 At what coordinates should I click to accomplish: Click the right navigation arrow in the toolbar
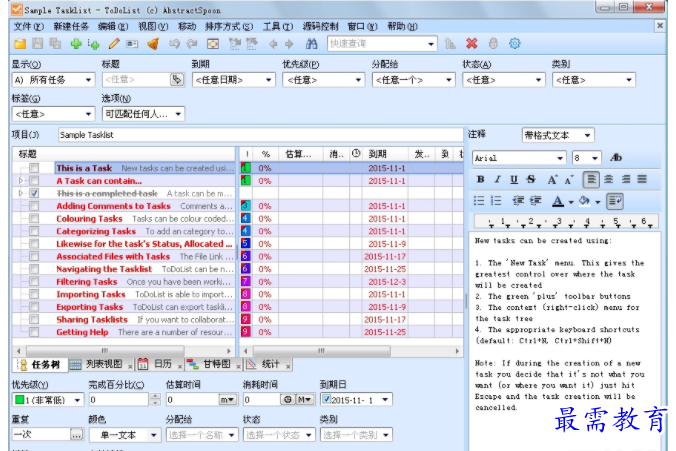point(289,44)
